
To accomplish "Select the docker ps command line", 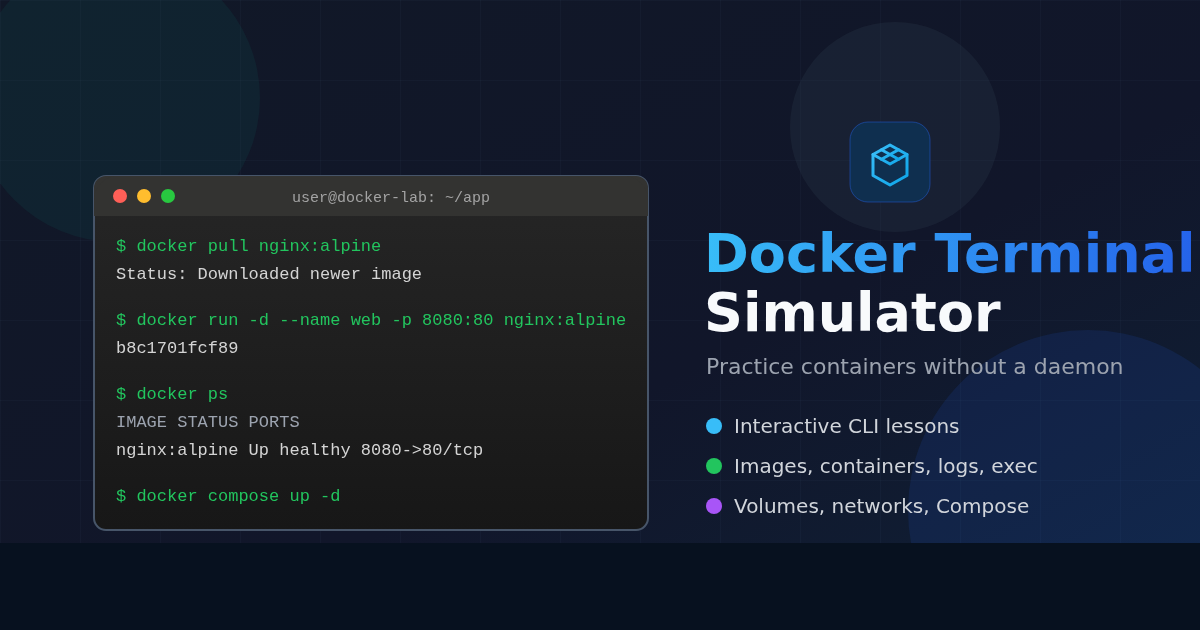I will (x=172, y=394).
